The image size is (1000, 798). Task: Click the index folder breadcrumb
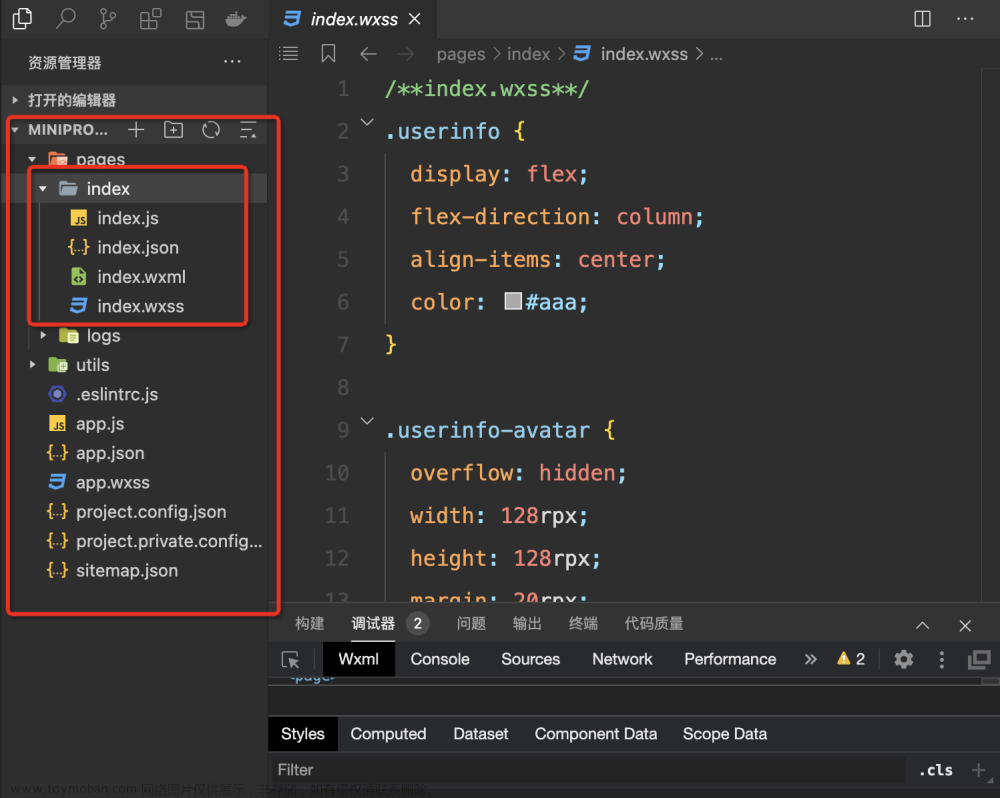tap(528, 54)
